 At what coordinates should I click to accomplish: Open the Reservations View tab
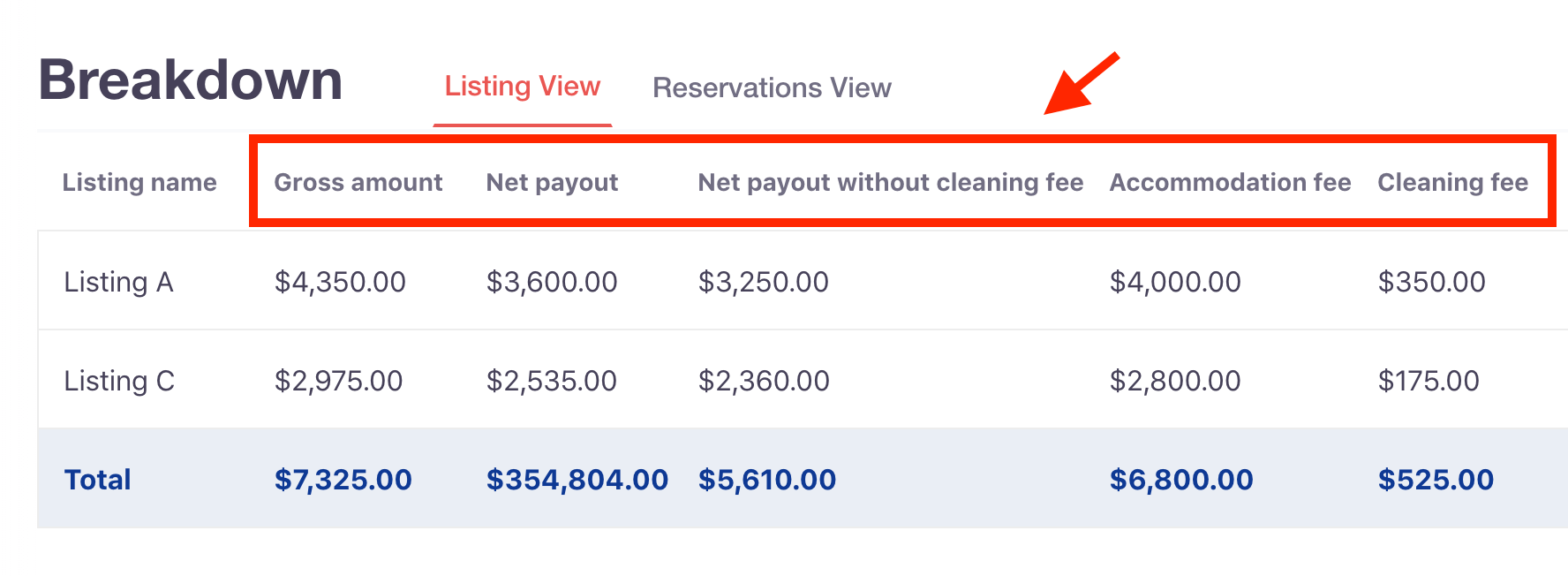[x=772, y=87]
